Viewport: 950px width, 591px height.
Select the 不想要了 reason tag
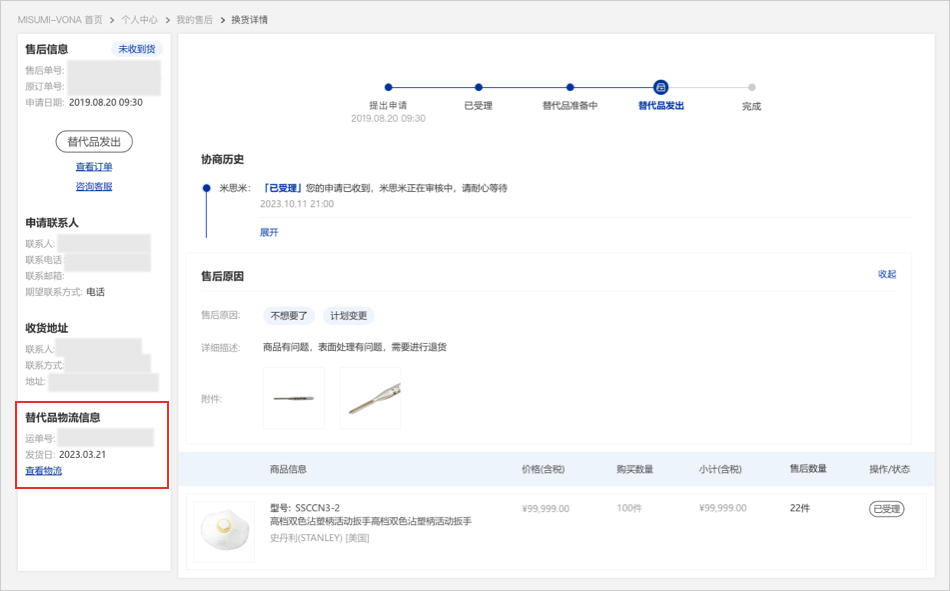pos(289,316)
